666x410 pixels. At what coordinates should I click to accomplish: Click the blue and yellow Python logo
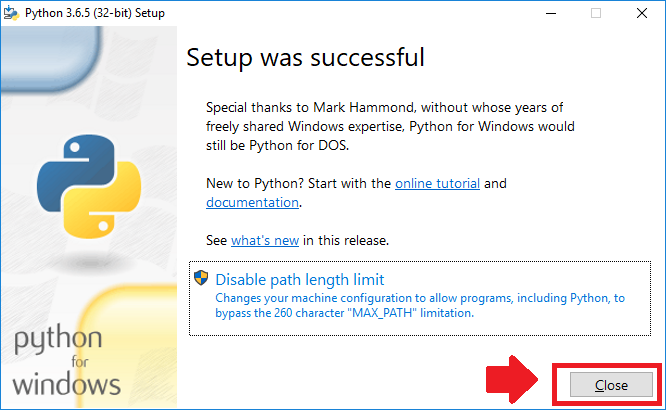(89, 186)
